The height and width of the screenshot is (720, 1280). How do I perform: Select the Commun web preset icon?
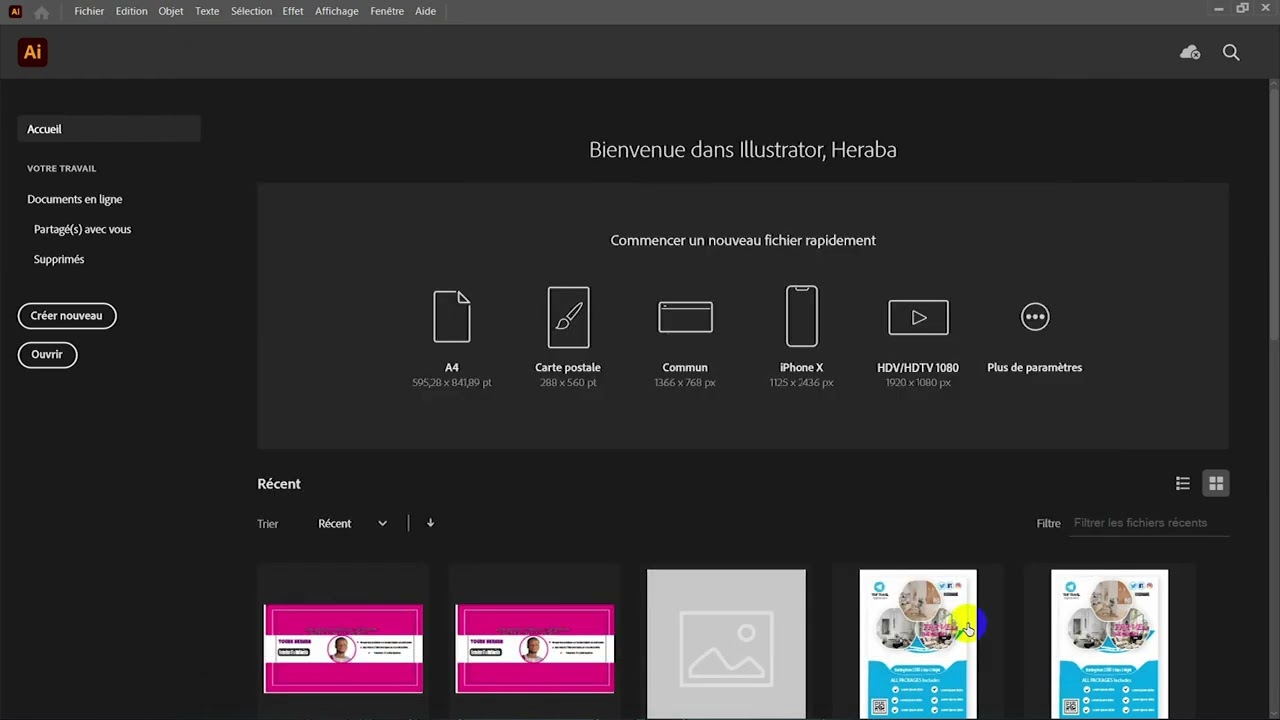click(685, 316)
